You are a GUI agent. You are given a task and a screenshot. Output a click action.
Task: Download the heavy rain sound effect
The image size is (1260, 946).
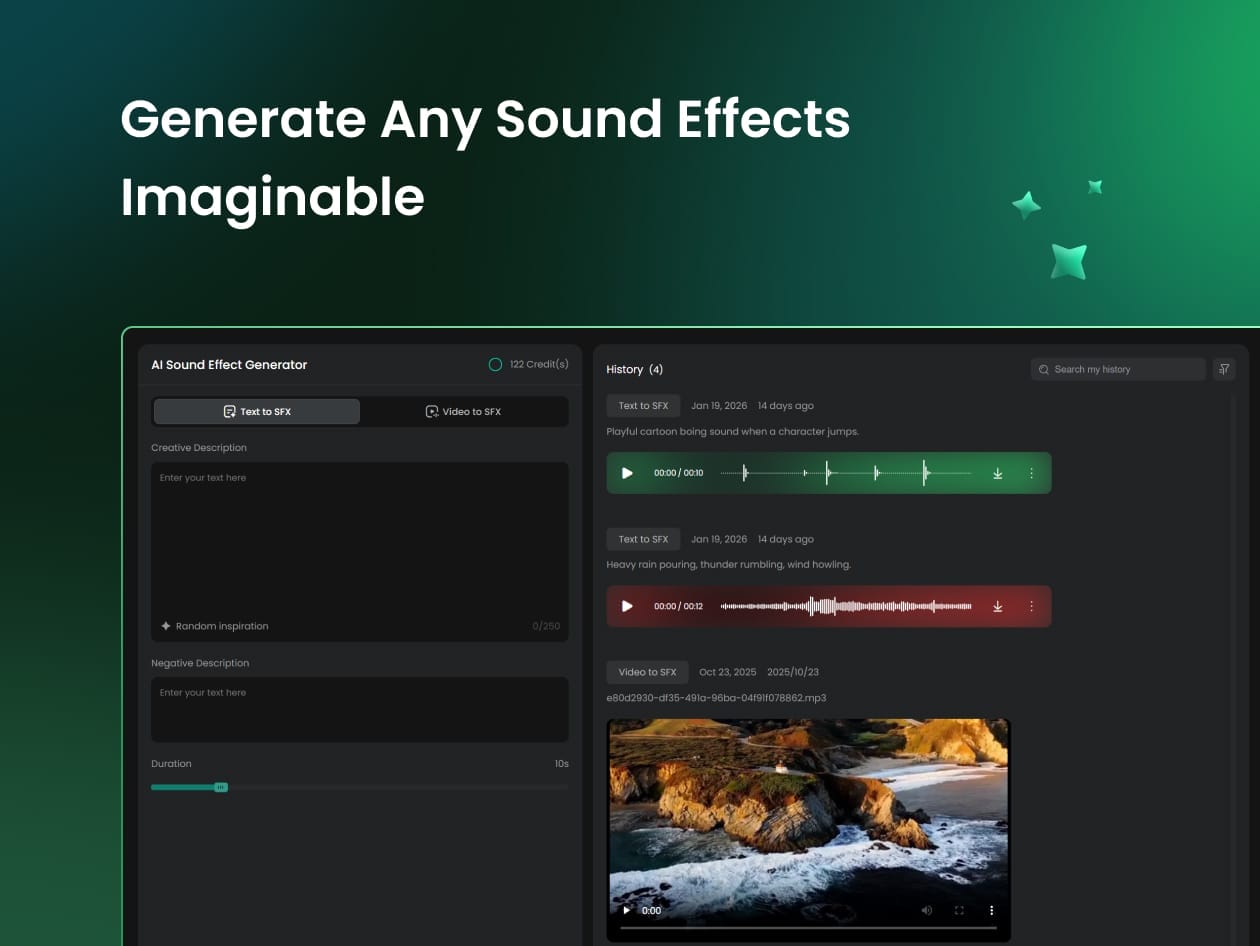[x=997, y=606]
